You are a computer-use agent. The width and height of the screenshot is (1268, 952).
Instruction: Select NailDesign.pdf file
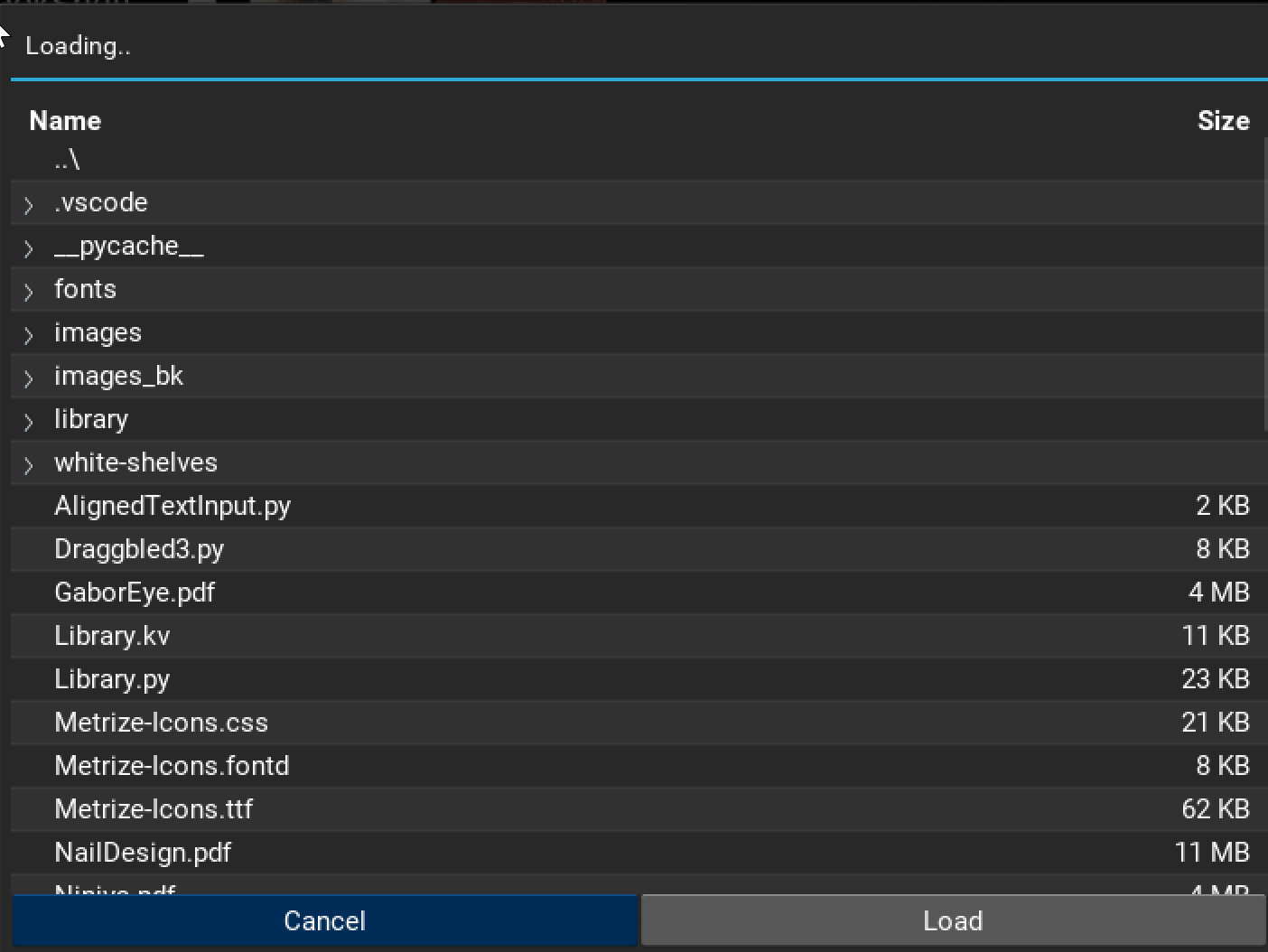[143, 853]
